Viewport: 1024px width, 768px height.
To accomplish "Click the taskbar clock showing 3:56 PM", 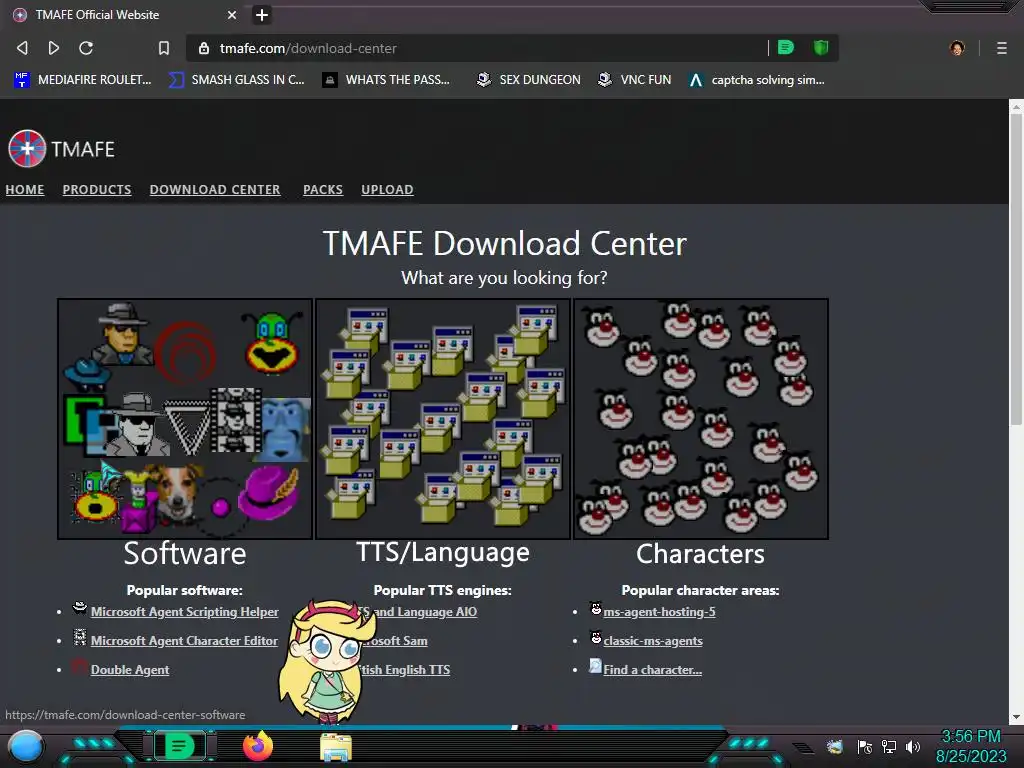I will (971, 746).
